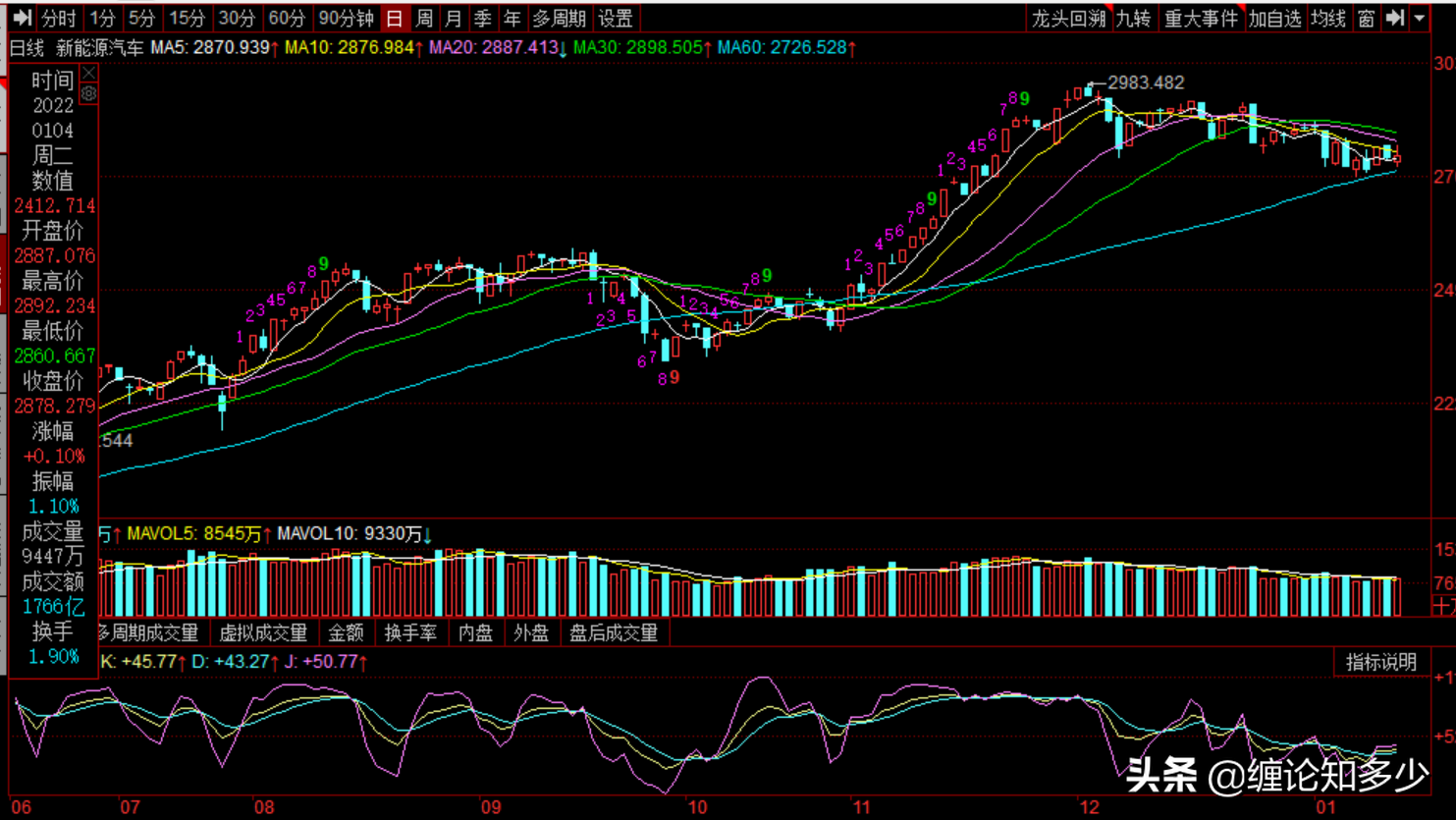Click the MA5: 2870.939 readout

click(215, 47)
